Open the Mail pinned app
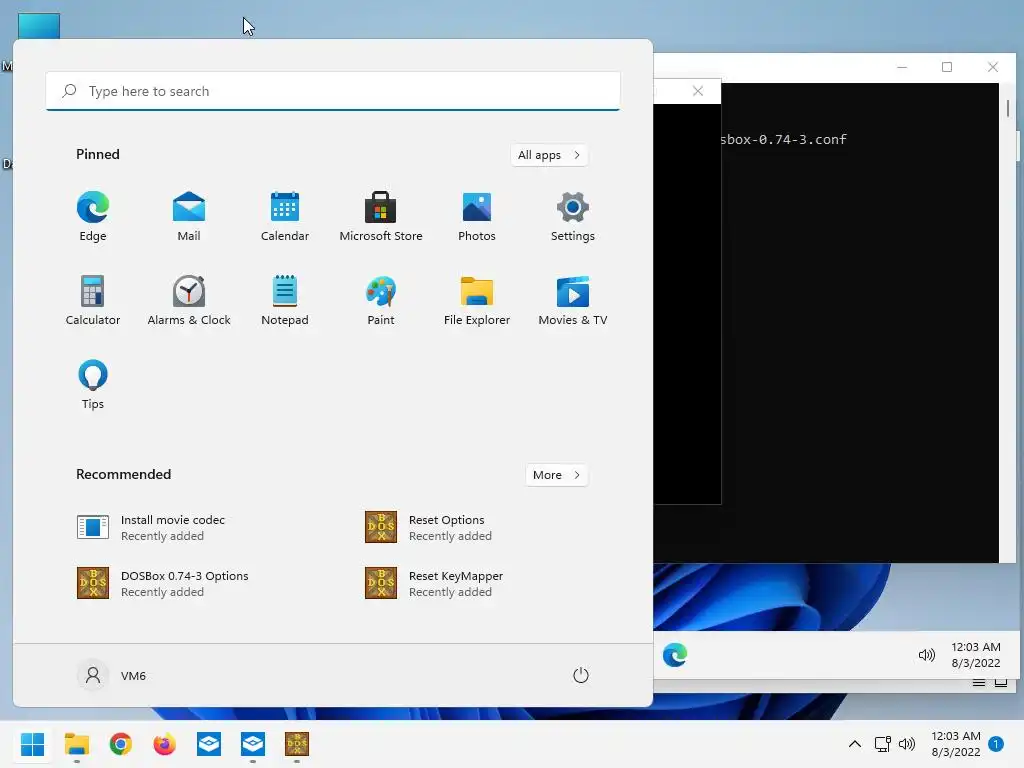The image size is (1024, 768). point(189,216)
